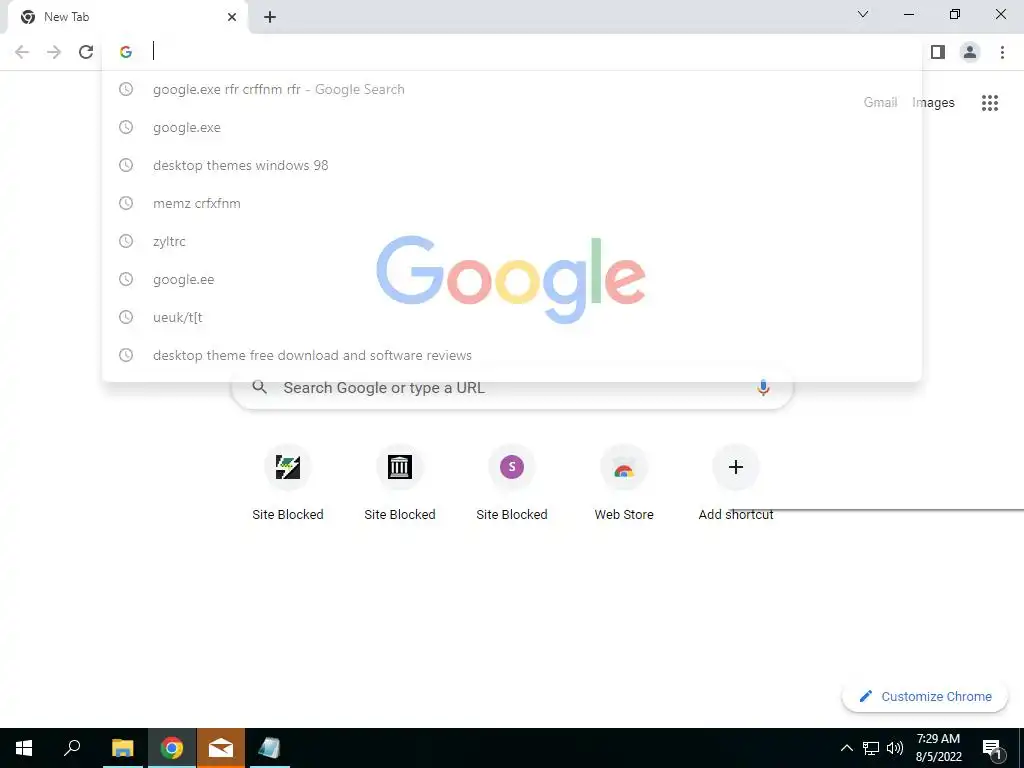Open the Gmail link
The image size is (1024, 768).
880,103
